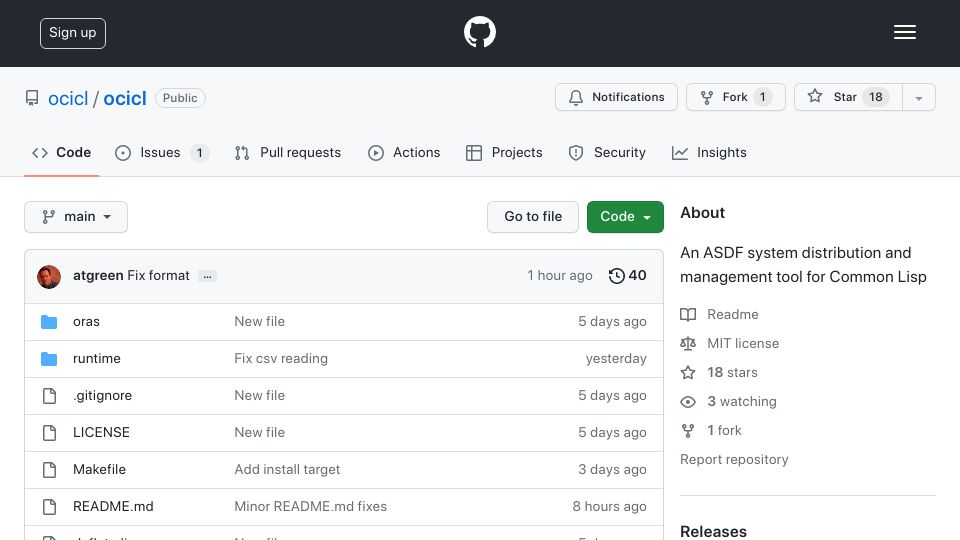Viewport: 960px width, 540px height.
Task: Open the Projects tab
Action: click(x=504, y=152)
